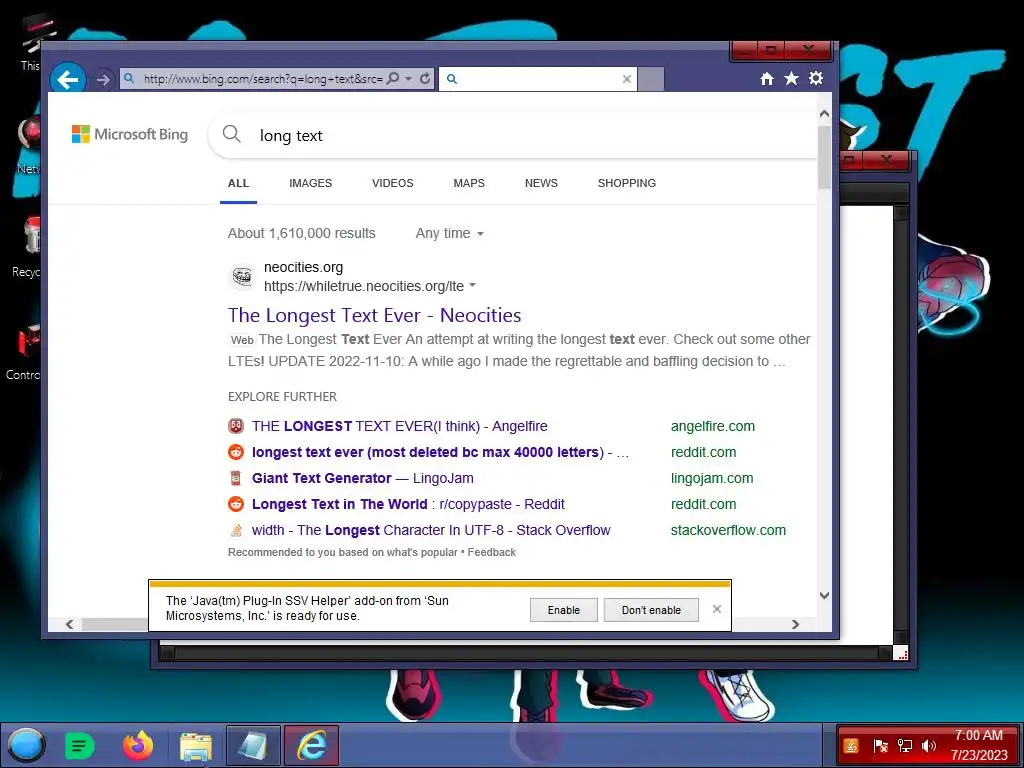Close the current browser tab
The height and width of the screenshot is (768, 1024).
(x=626, y=79)
